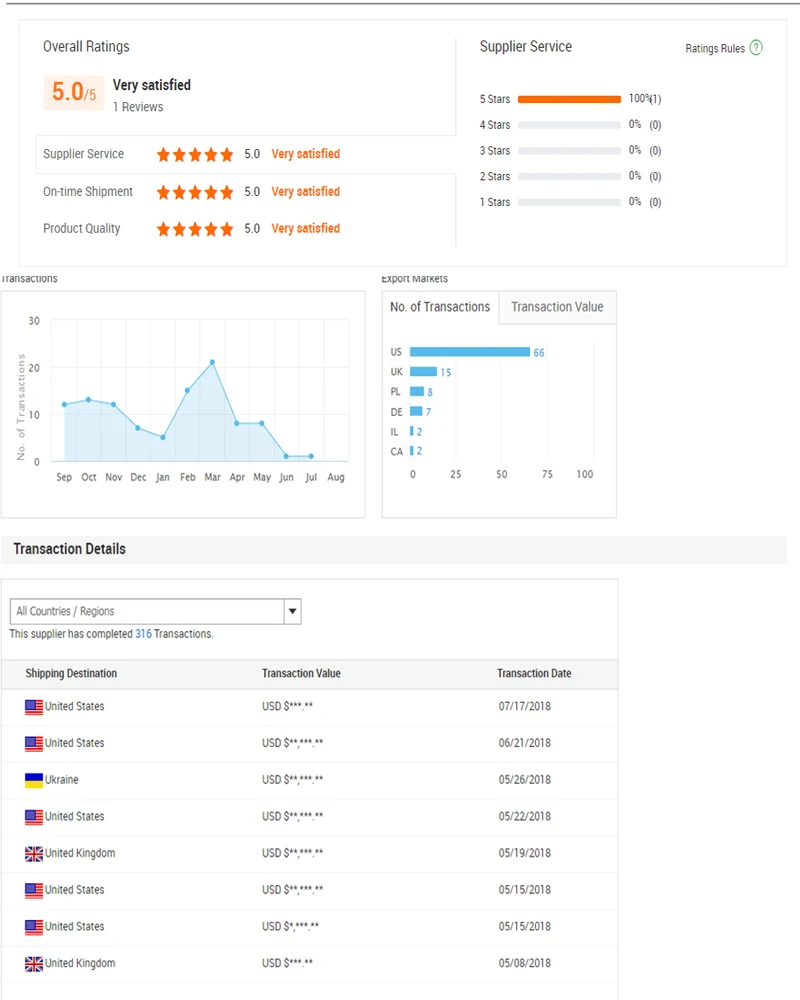Select the No. of Transactions tab
This screenshot has width=800, height=1000.
tap(440, 307)
